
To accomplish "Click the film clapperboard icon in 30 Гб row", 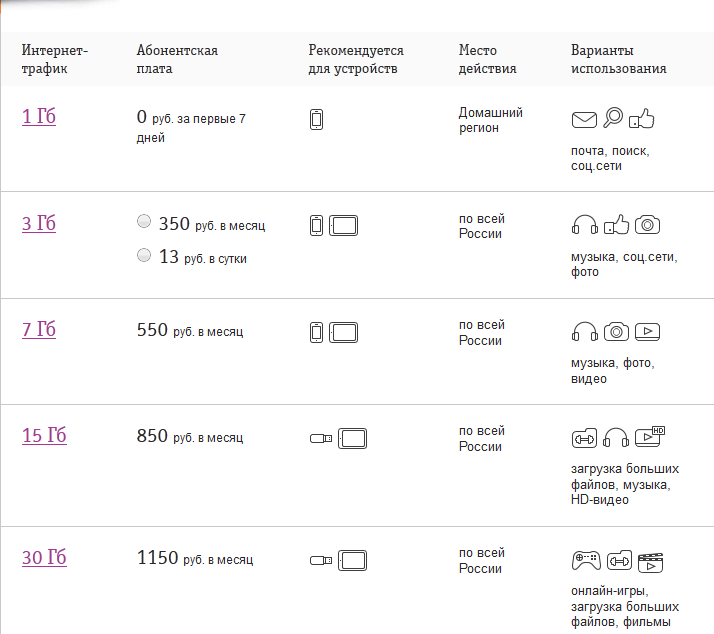I will click(x=651, y=562).
